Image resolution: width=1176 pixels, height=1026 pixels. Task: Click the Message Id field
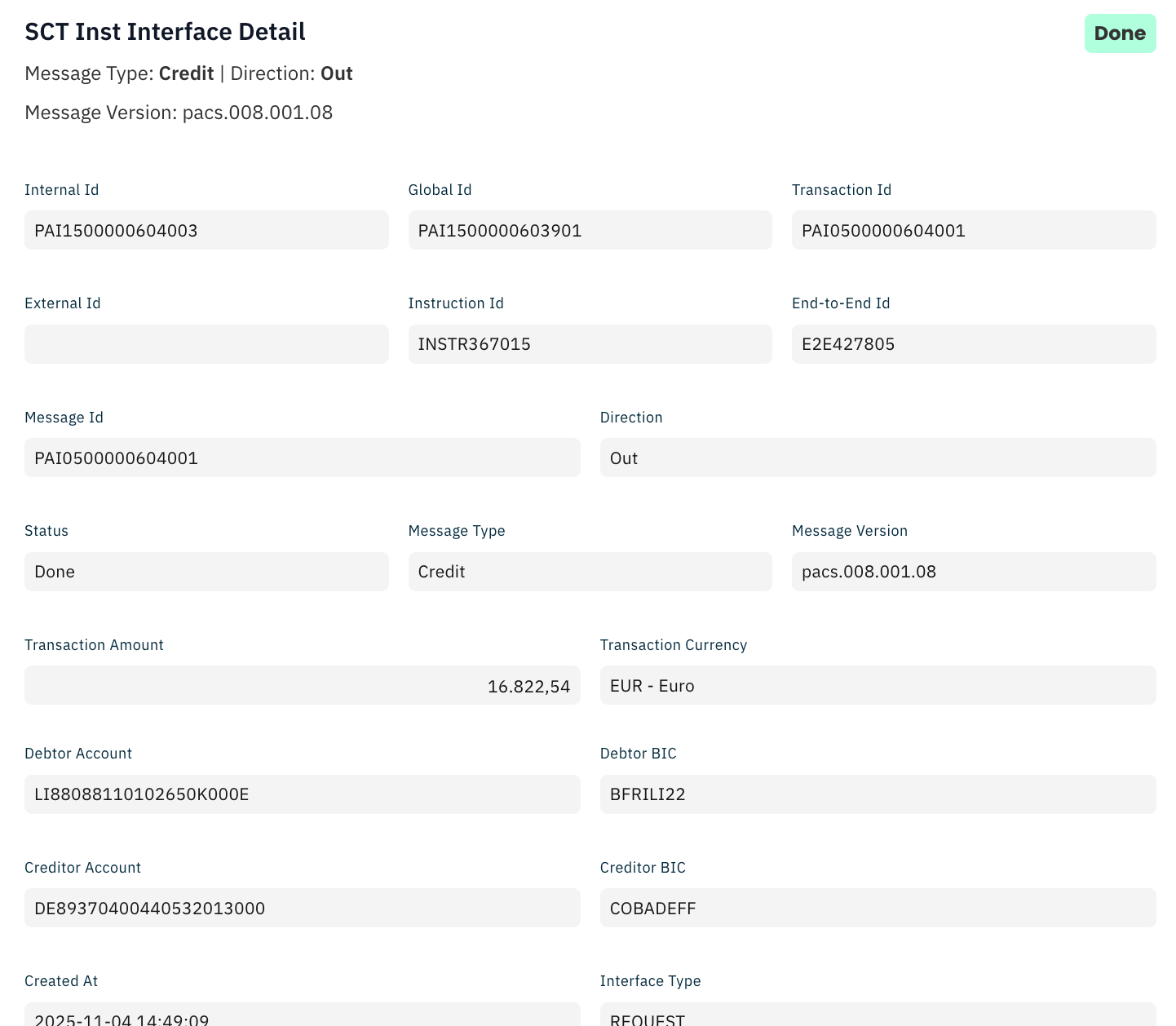(302, 458)
